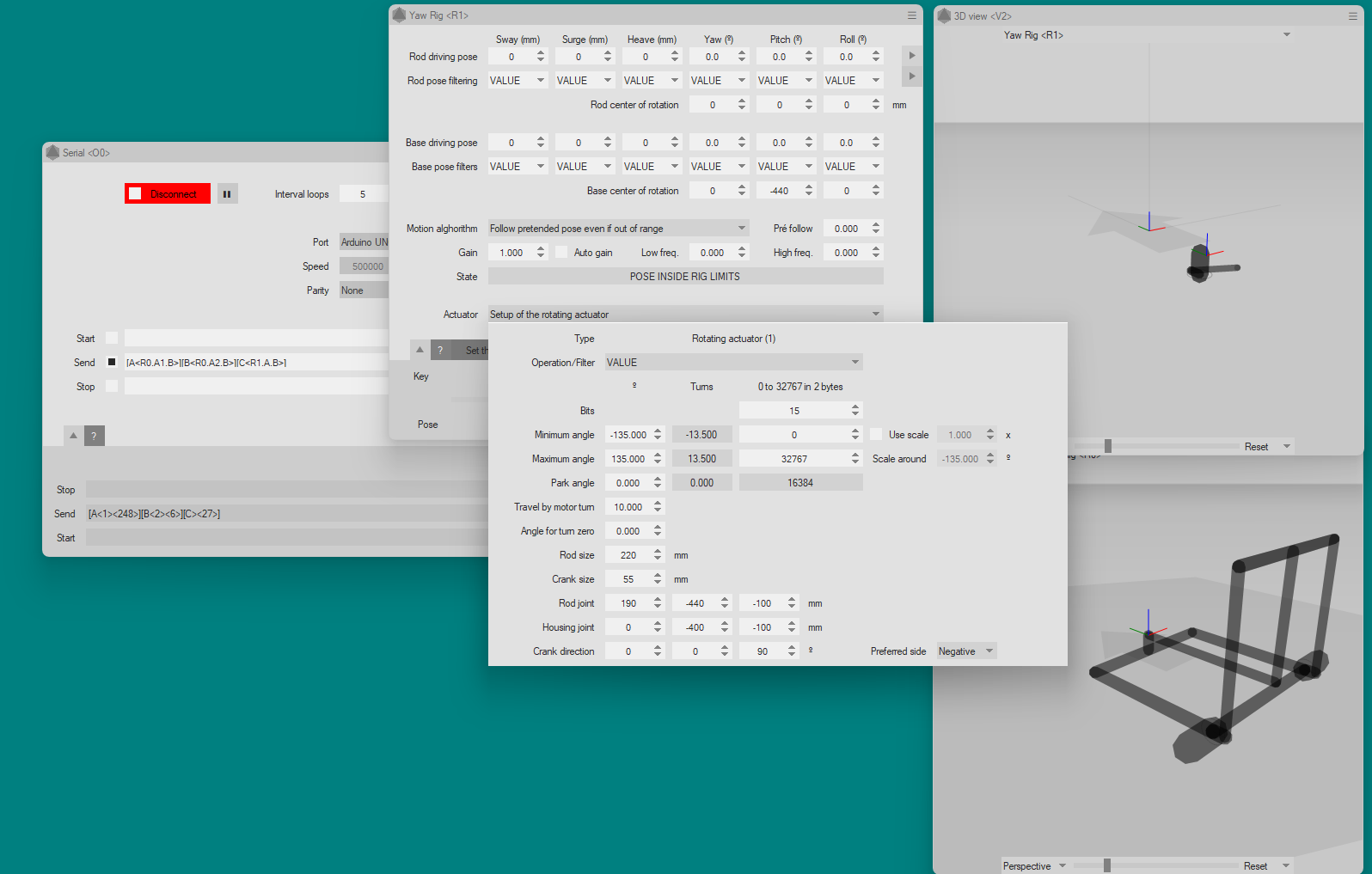Pause the serial communication
Viewport: 1372px width, 874px height.
[x=227, y=194]
